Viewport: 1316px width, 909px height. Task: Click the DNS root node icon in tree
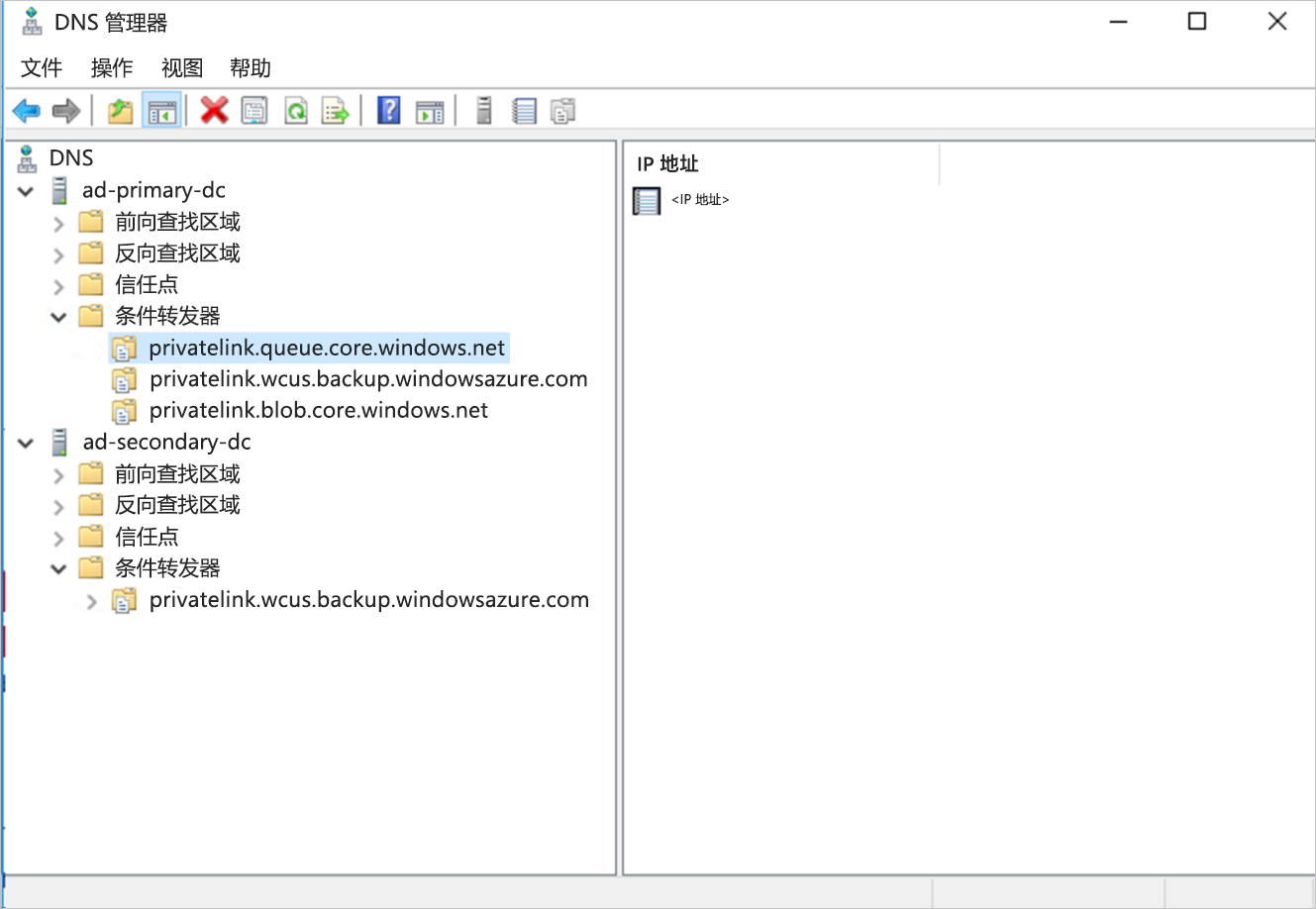pyautogui.click(x=28, y=158)
